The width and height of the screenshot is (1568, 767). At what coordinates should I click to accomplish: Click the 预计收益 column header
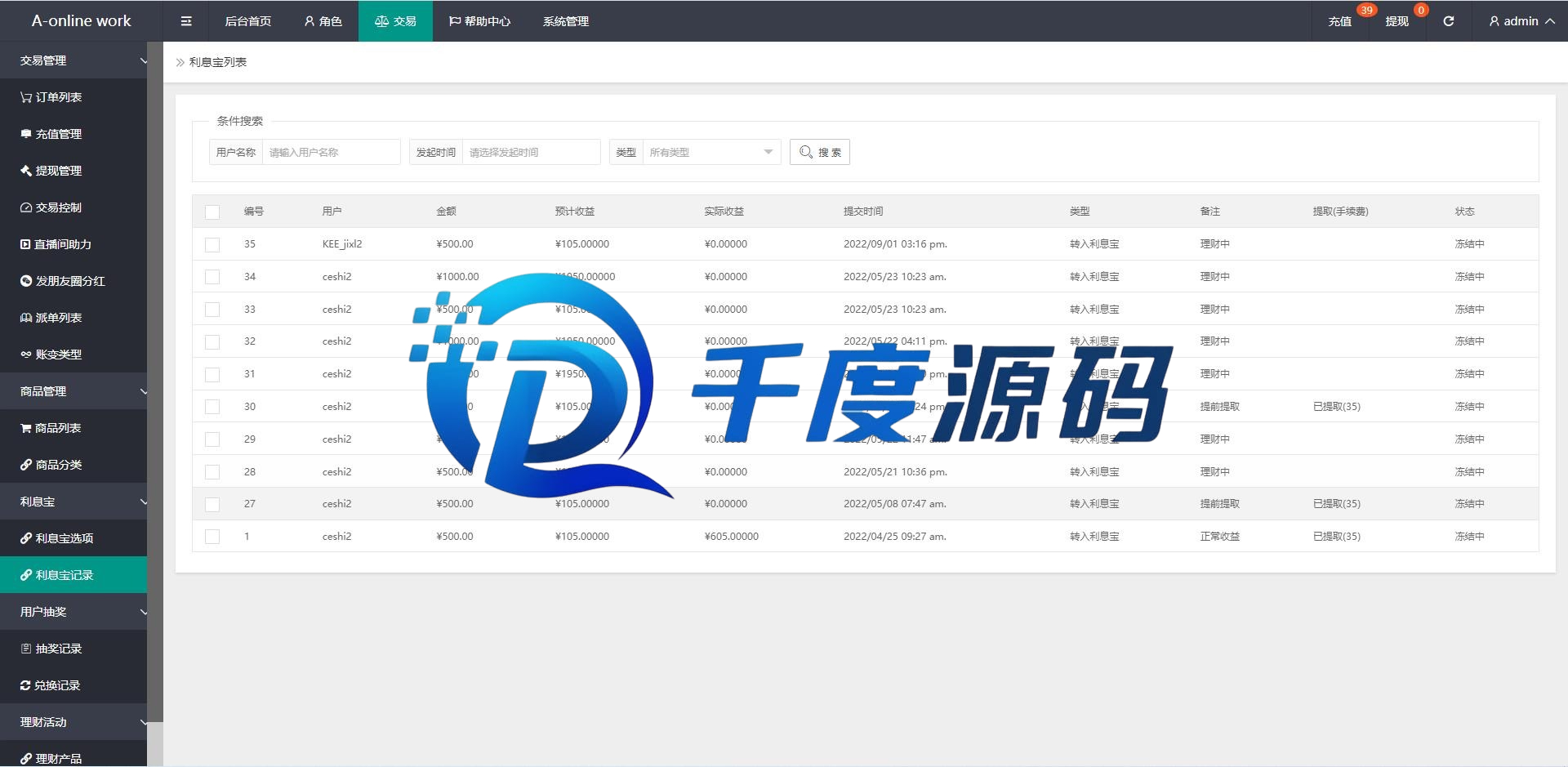point(575,212)
